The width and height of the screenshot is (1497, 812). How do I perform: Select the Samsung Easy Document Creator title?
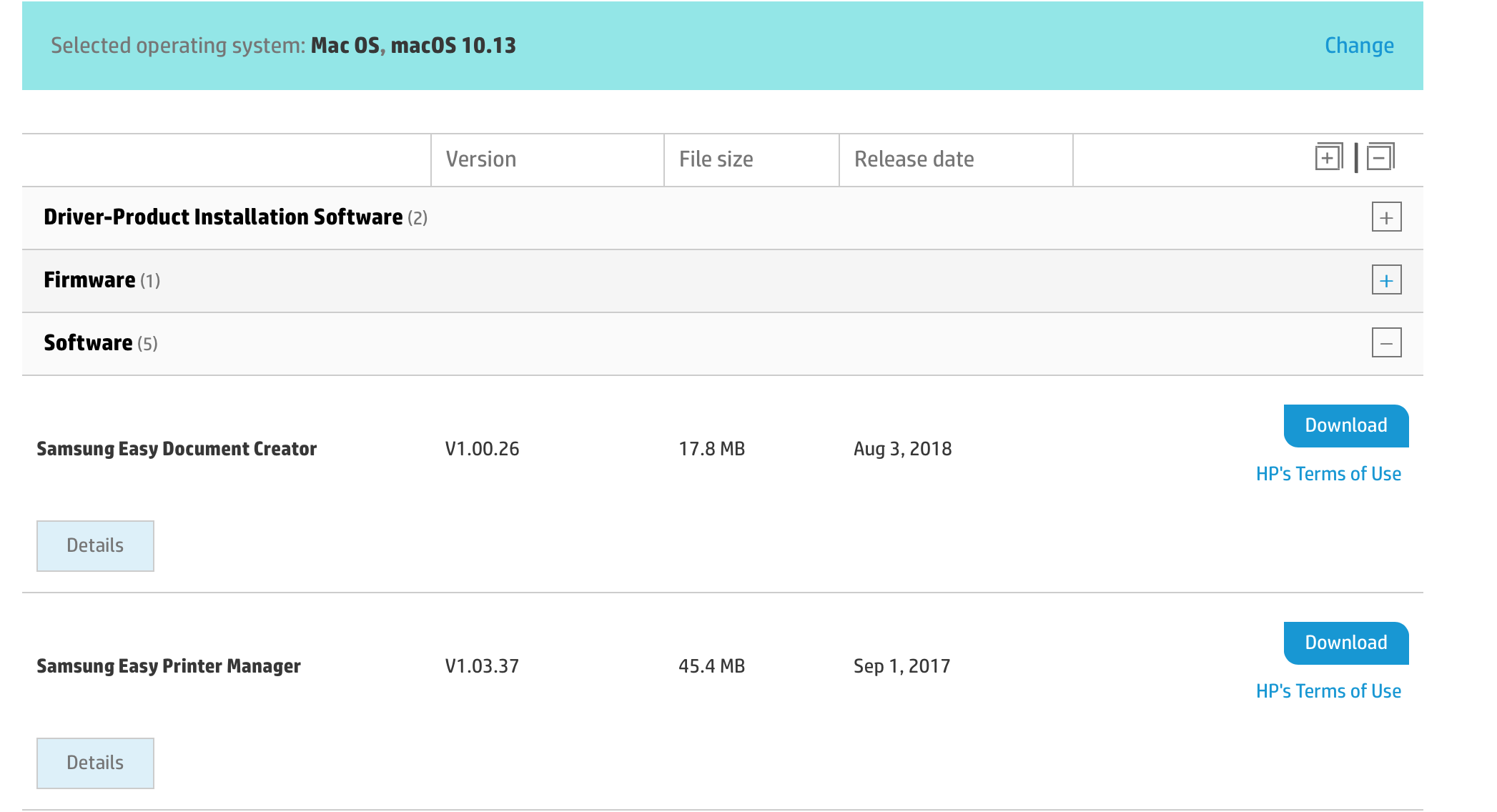click(177, 449)
